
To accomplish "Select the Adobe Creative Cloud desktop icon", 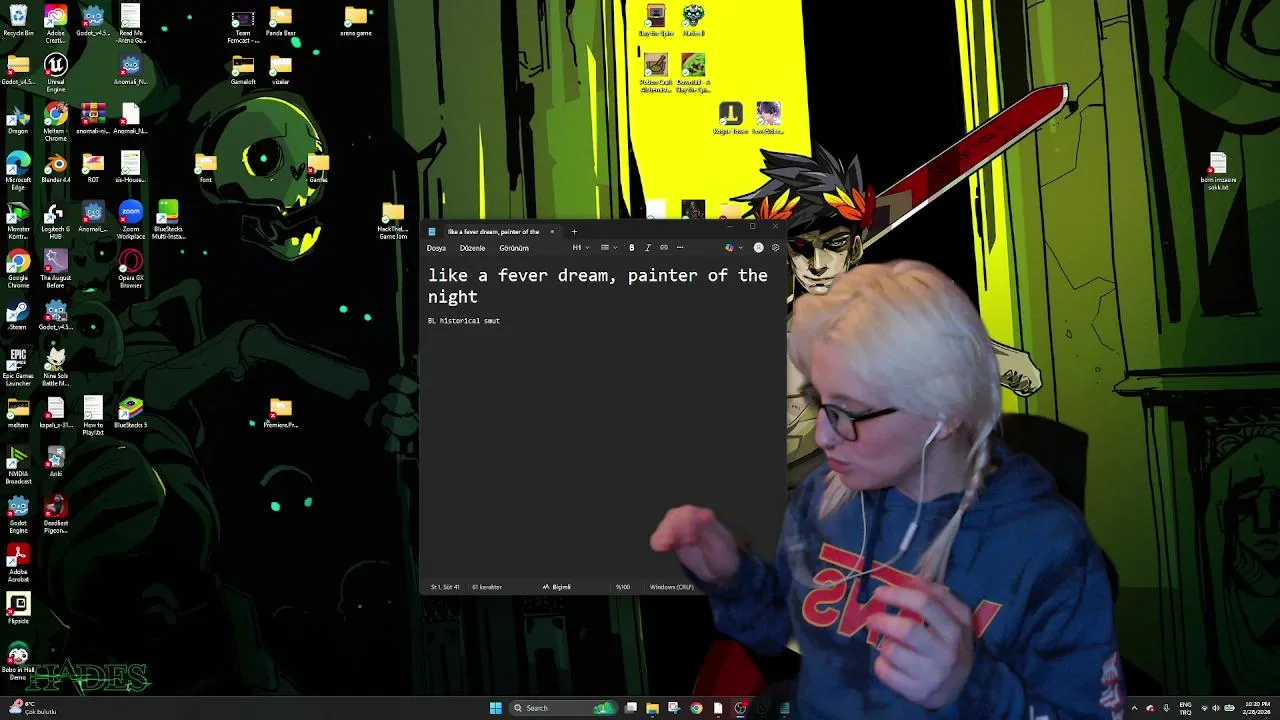I will [x=55, y=24].
